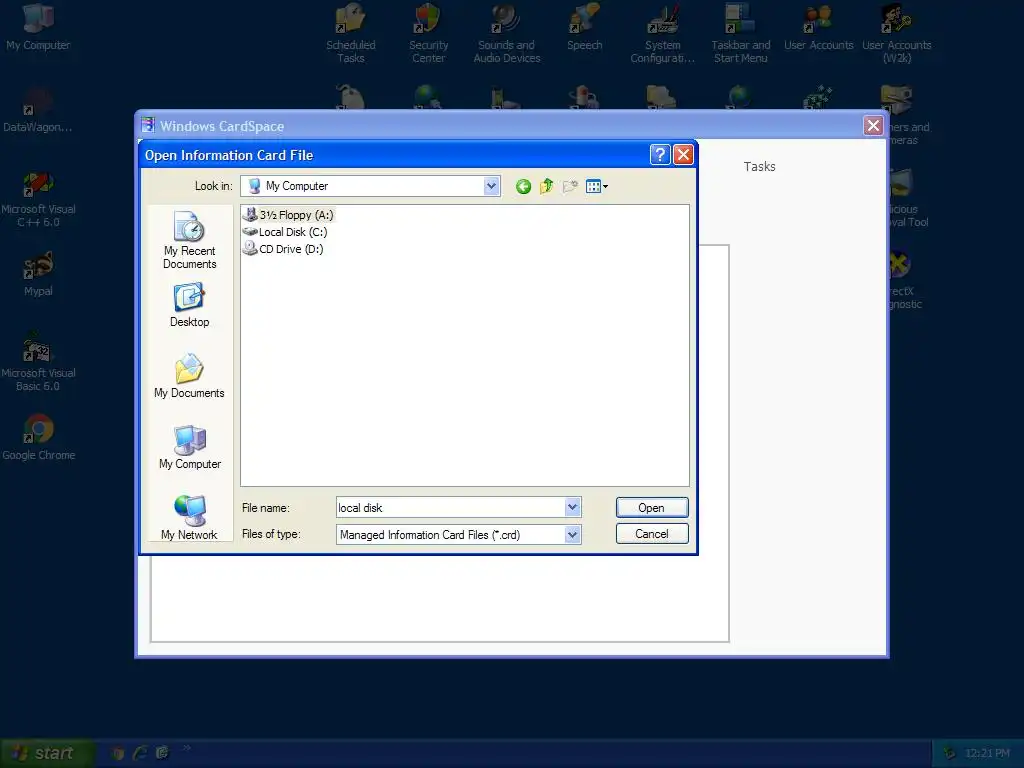
Task: Open System Configuration desktop icon
Action: pyautogui.click(x=662, y=34)
